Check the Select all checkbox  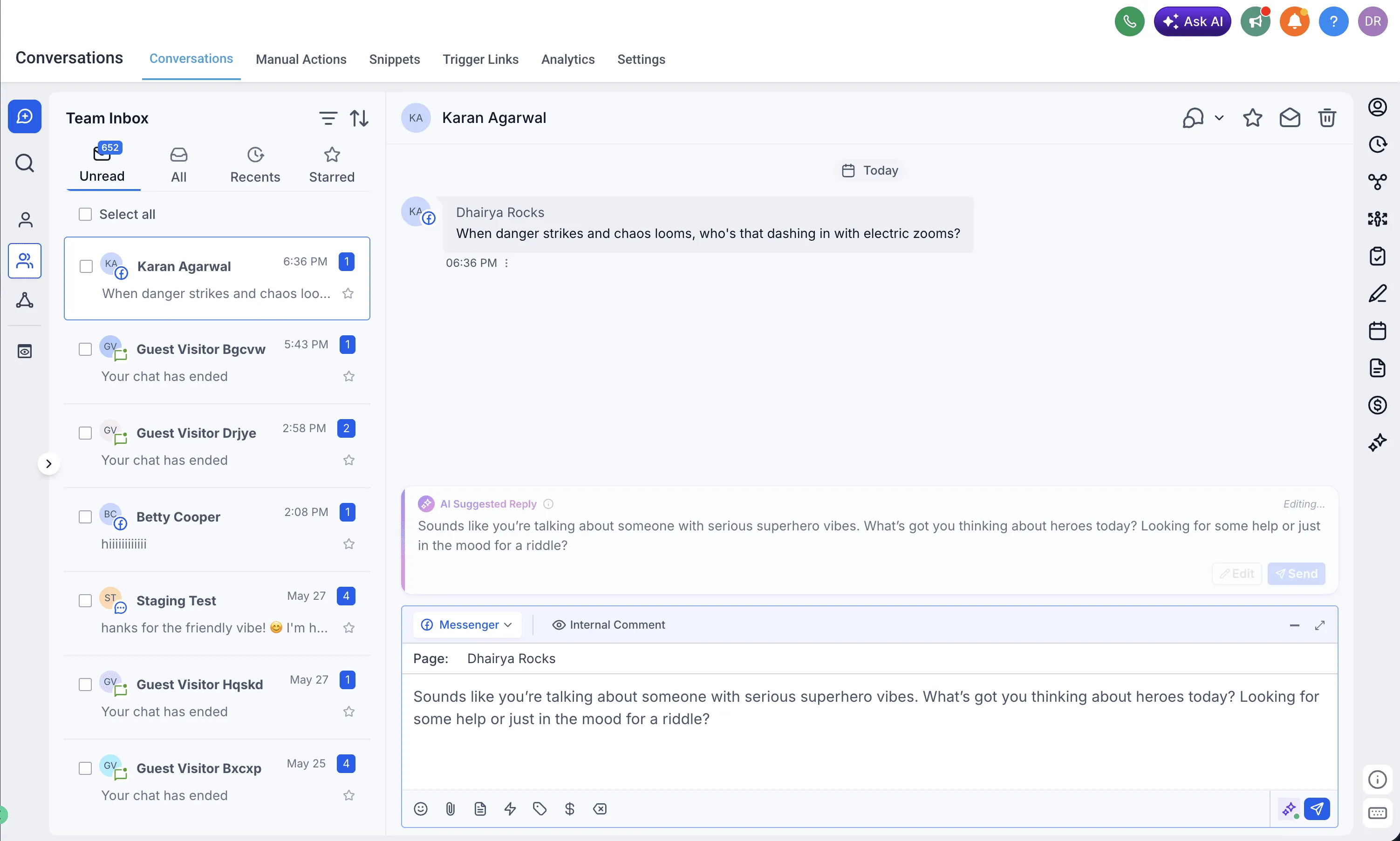[x=85, y=214]
